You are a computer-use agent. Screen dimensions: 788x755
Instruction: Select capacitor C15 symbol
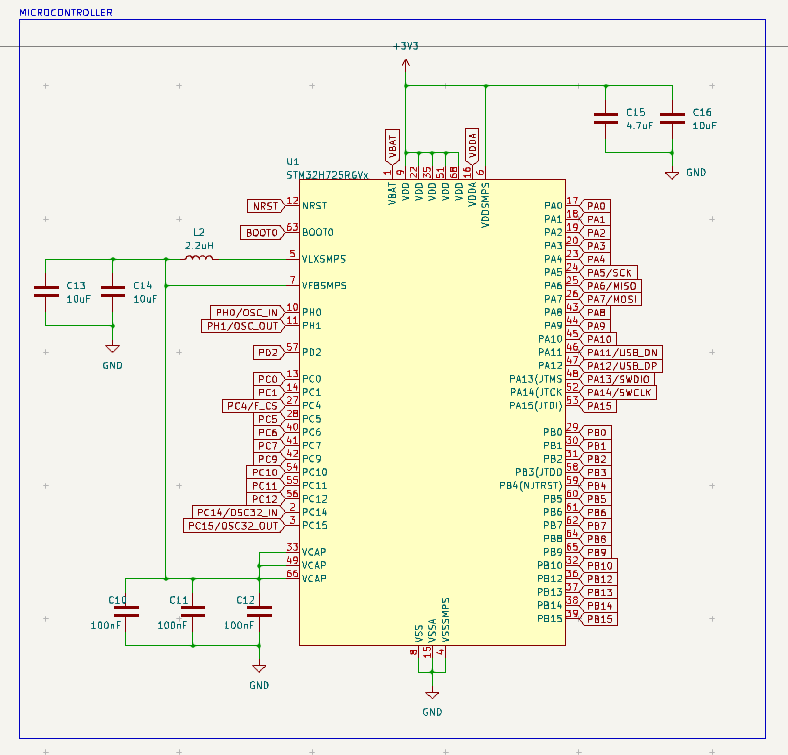(606, 119)
